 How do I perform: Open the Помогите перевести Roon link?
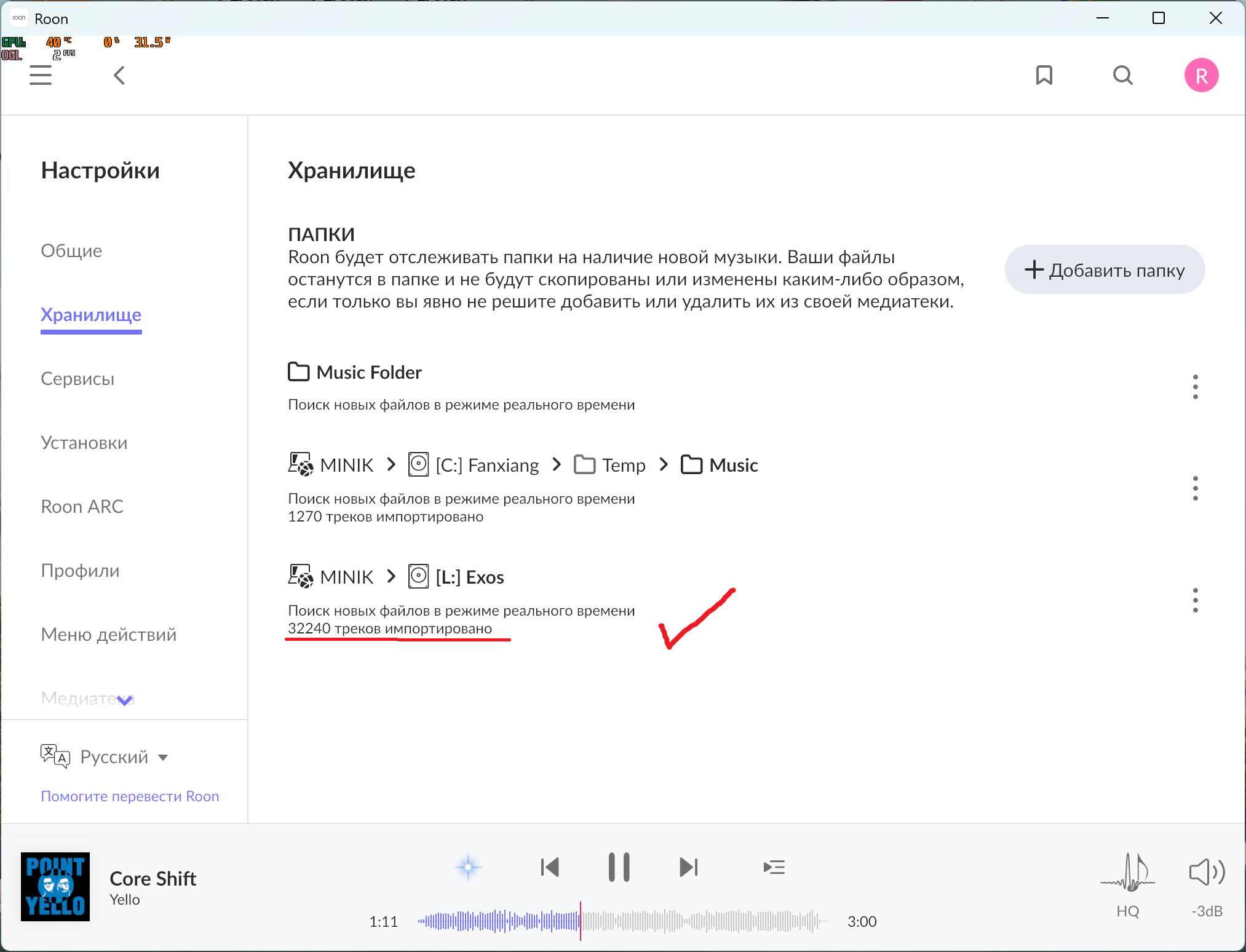[130, 796]
